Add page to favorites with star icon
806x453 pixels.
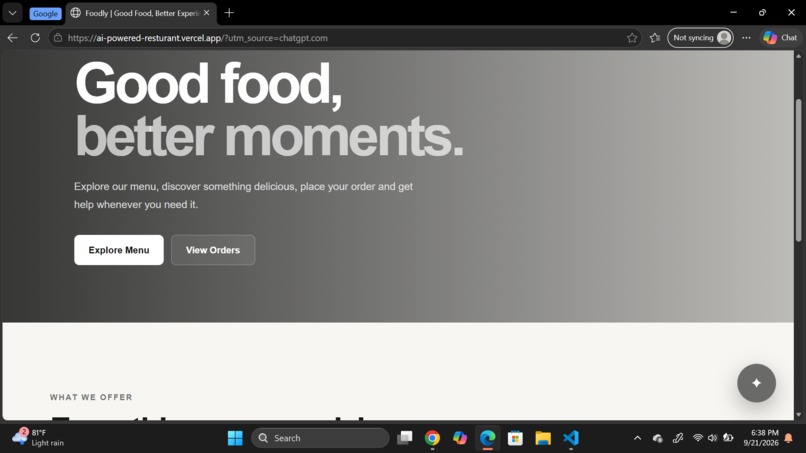coord(632,38)
